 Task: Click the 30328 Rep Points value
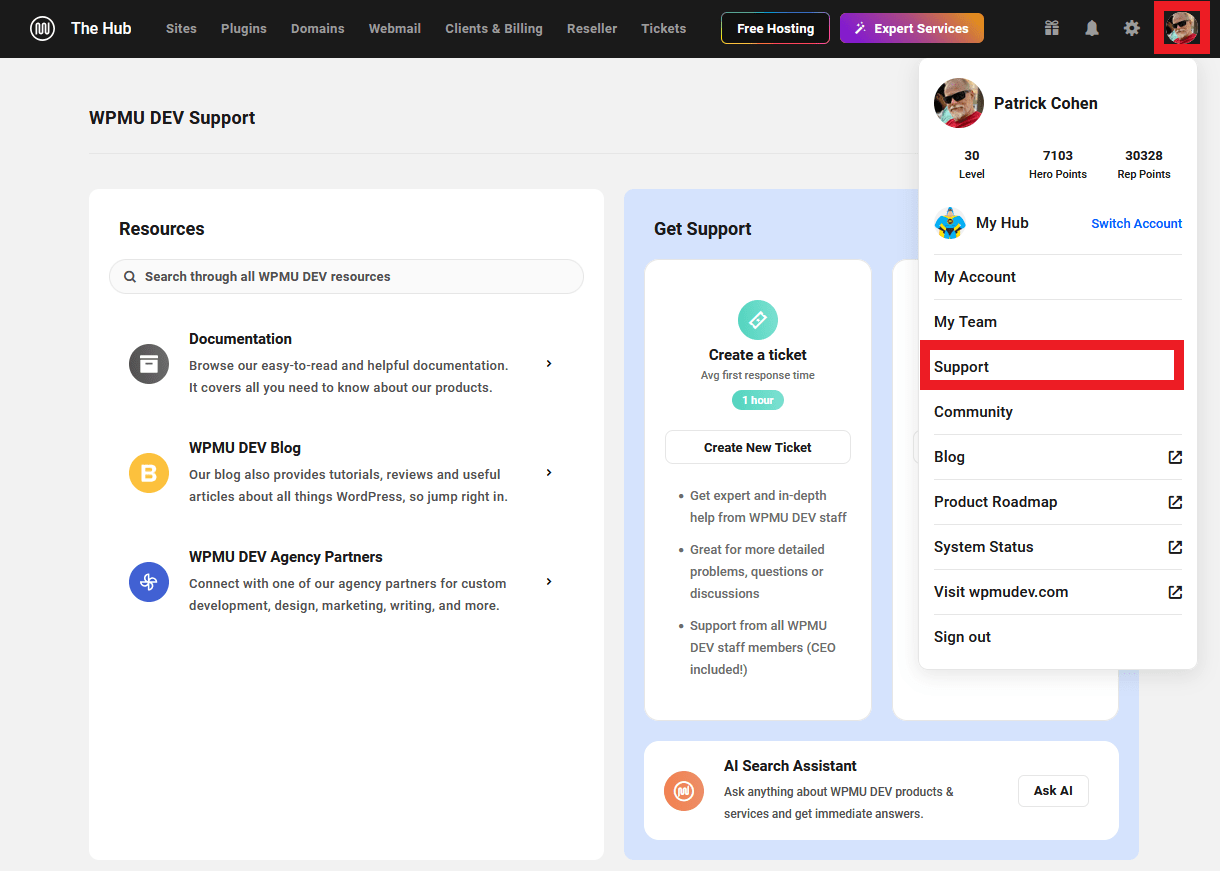(x=1144, y=156)
